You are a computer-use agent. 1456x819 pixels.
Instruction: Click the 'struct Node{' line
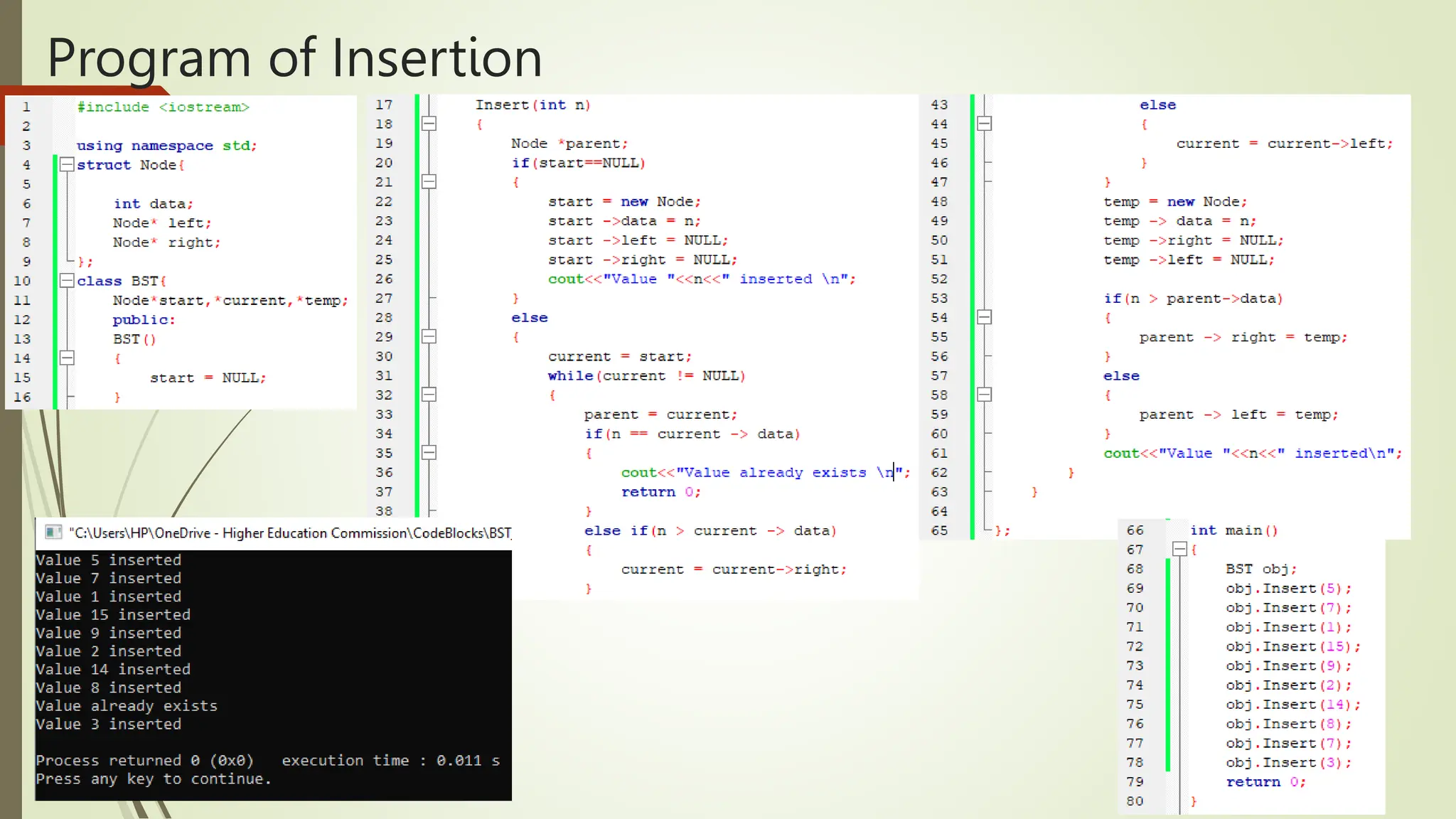pyautogui.click(x=131, y=165)
